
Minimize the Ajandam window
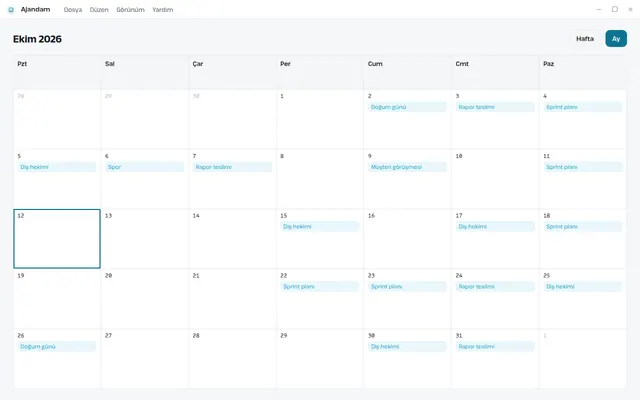[599, 9]
